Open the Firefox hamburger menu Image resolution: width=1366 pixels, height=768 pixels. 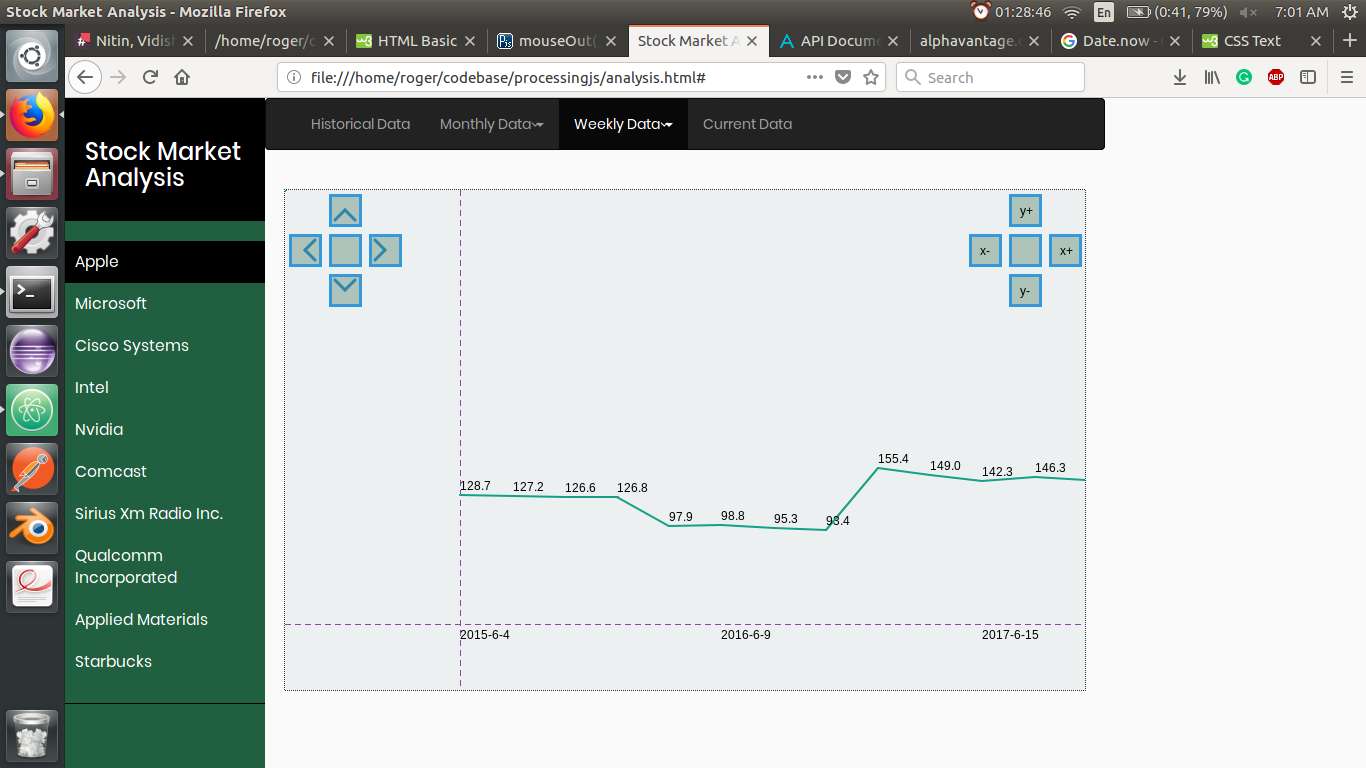coord(1346,77)
